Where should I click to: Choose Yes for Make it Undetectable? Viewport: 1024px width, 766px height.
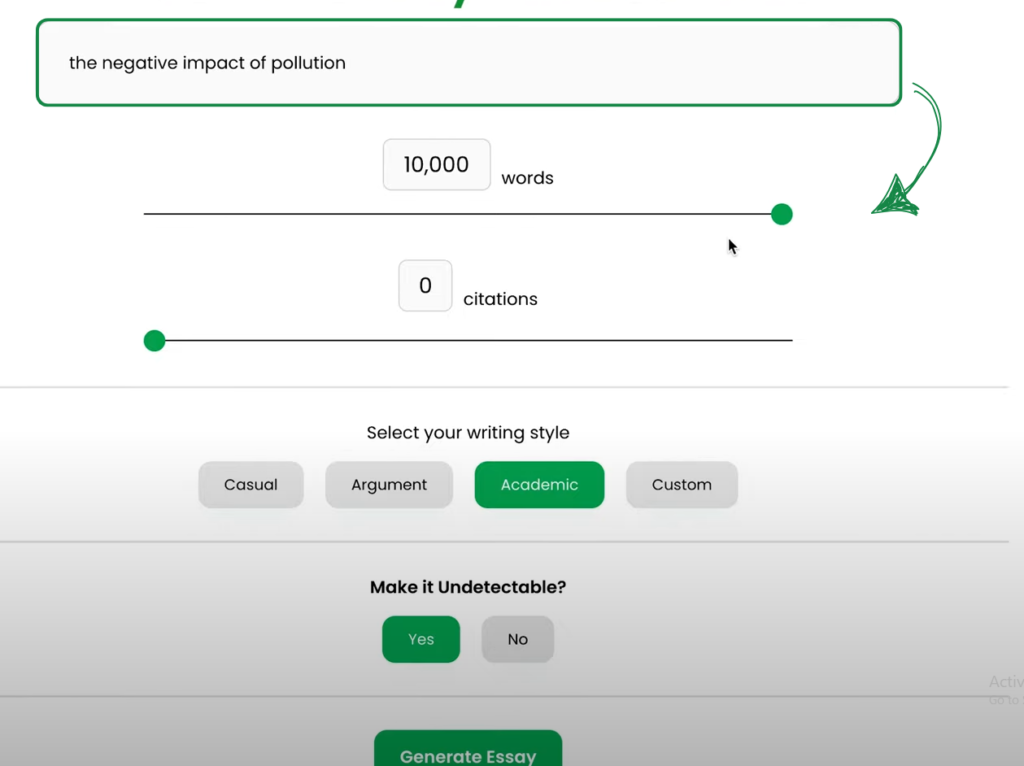pos(421,639)
